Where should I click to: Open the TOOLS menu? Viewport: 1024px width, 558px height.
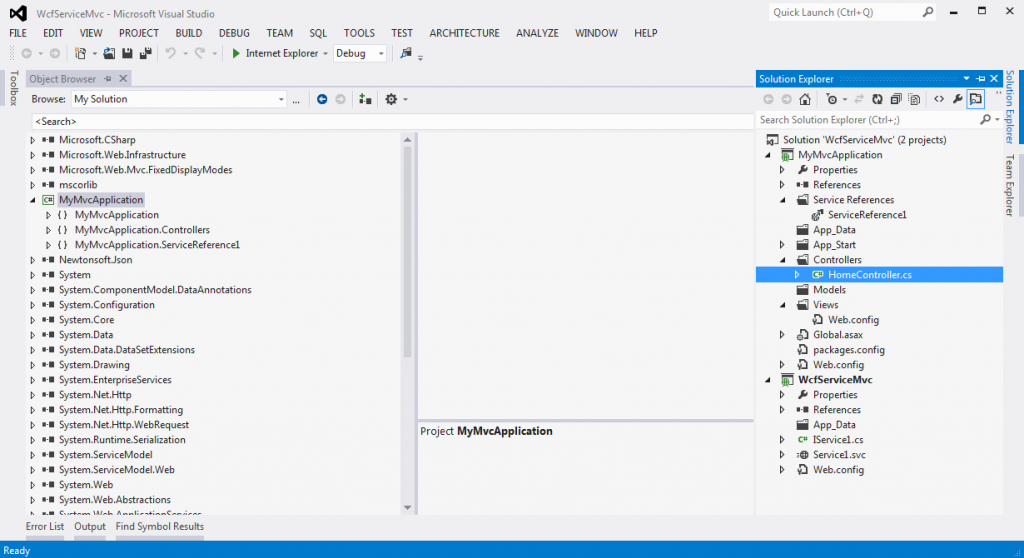click(359, 33)
